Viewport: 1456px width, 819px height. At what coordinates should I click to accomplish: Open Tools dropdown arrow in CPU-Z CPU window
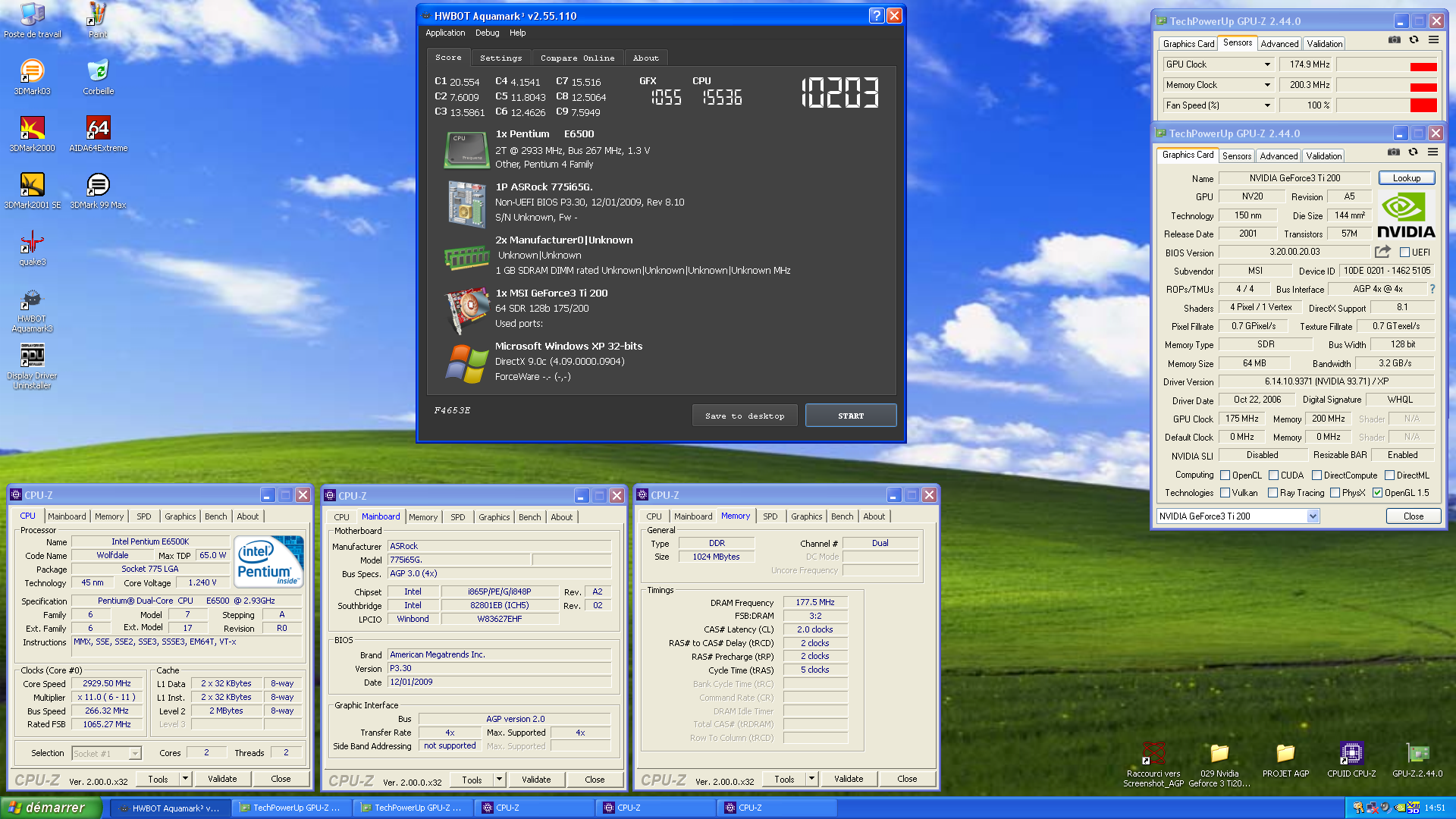tap(185, 779)
